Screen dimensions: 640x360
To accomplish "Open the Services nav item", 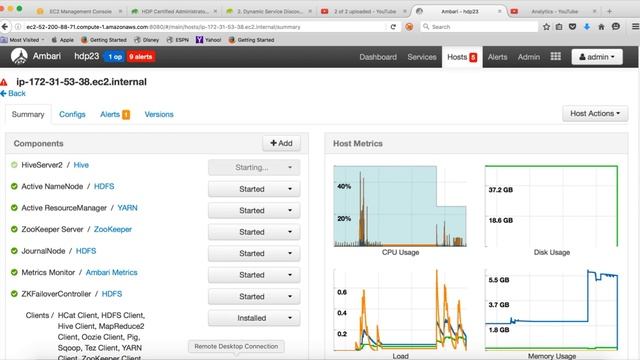I will pos(422,57).
